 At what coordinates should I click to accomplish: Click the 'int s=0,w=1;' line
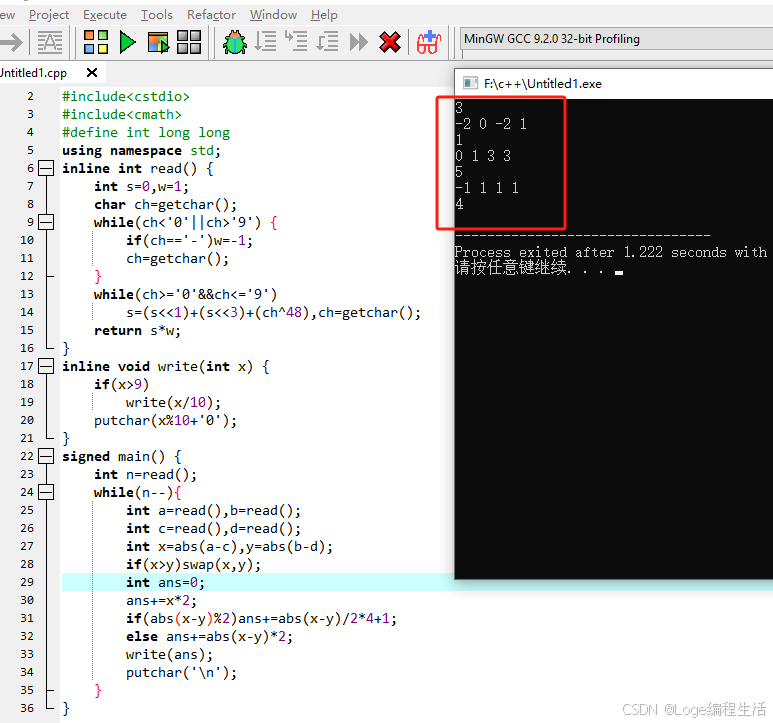point(141,186)
